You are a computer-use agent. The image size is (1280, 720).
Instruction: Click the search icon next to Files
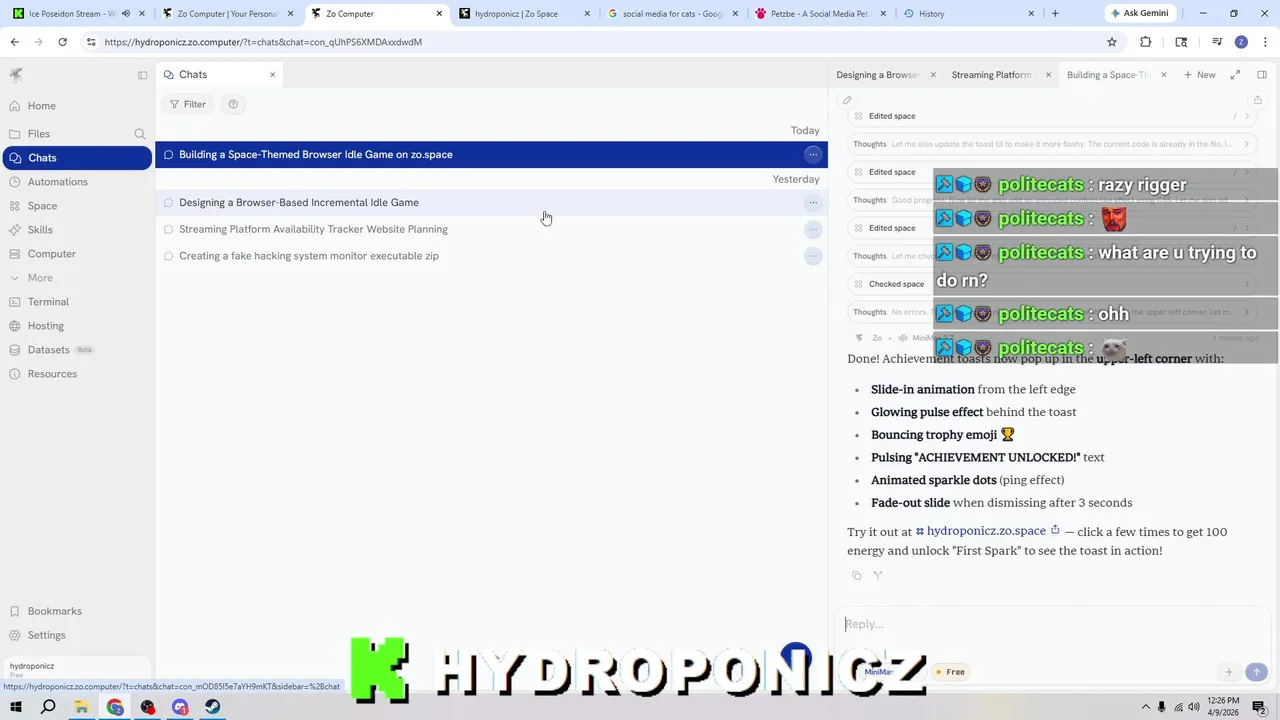point(140,134)
